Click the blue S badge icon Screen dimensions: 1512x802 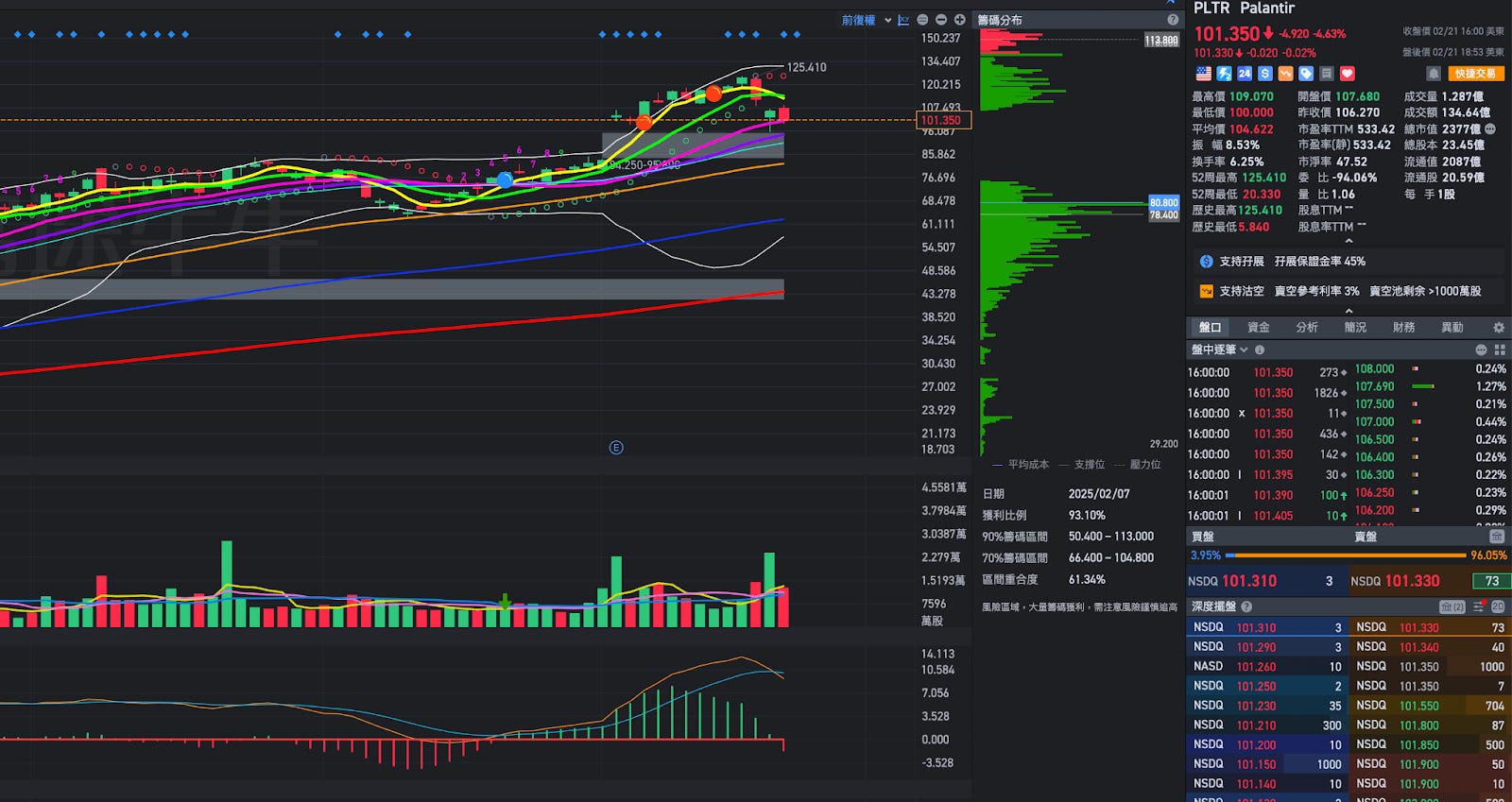tap(1265, 74)
